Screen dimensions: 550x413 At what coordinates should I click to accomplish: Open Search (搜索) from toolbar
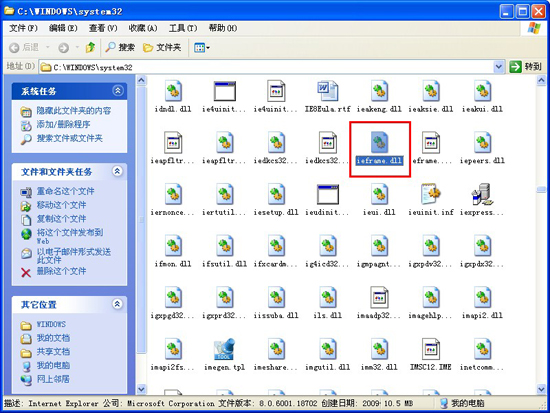tap(120, 47)
